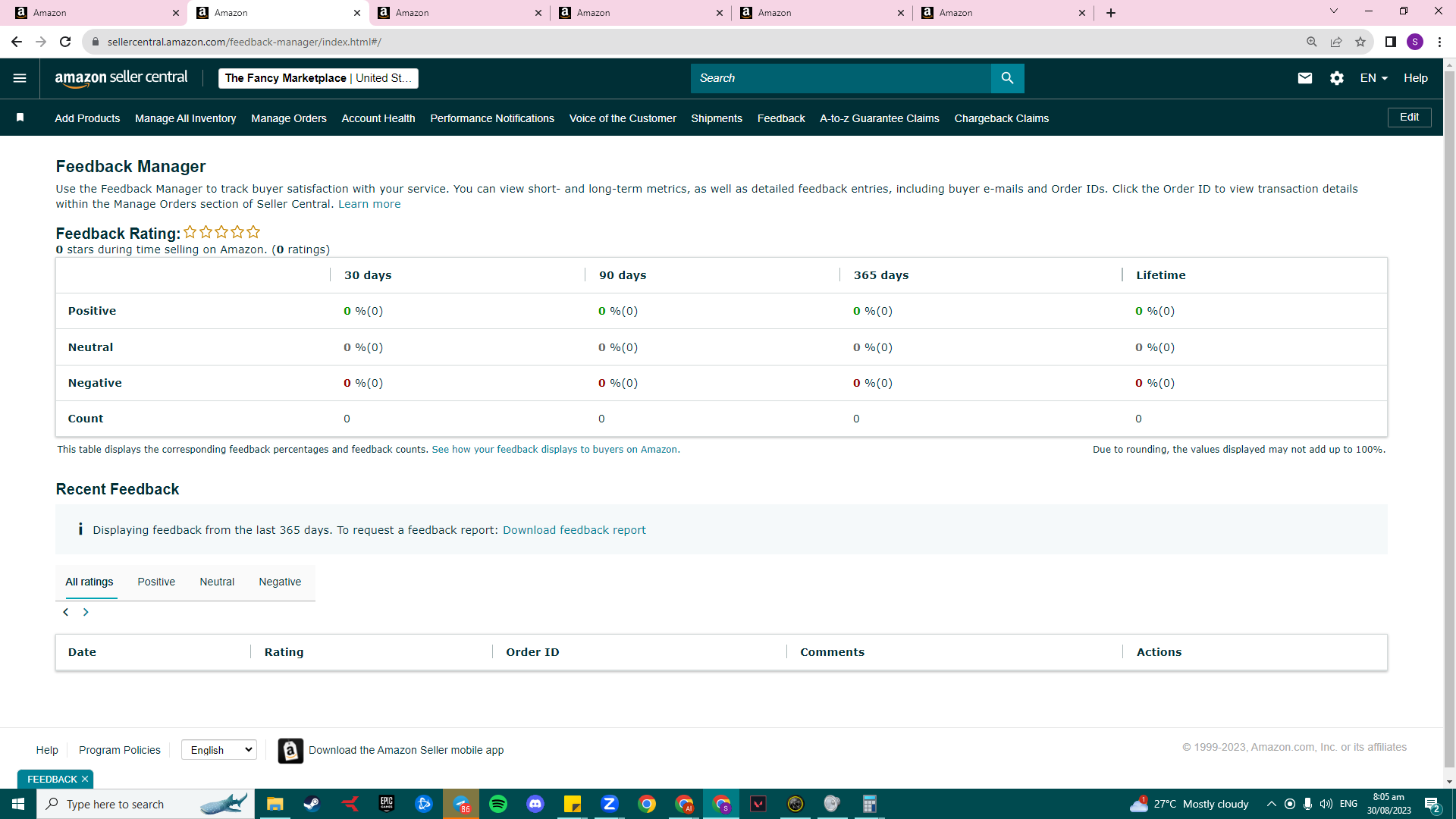Click the browser back arrow
Screen dimensions: 1456x819
coord(17,42)
